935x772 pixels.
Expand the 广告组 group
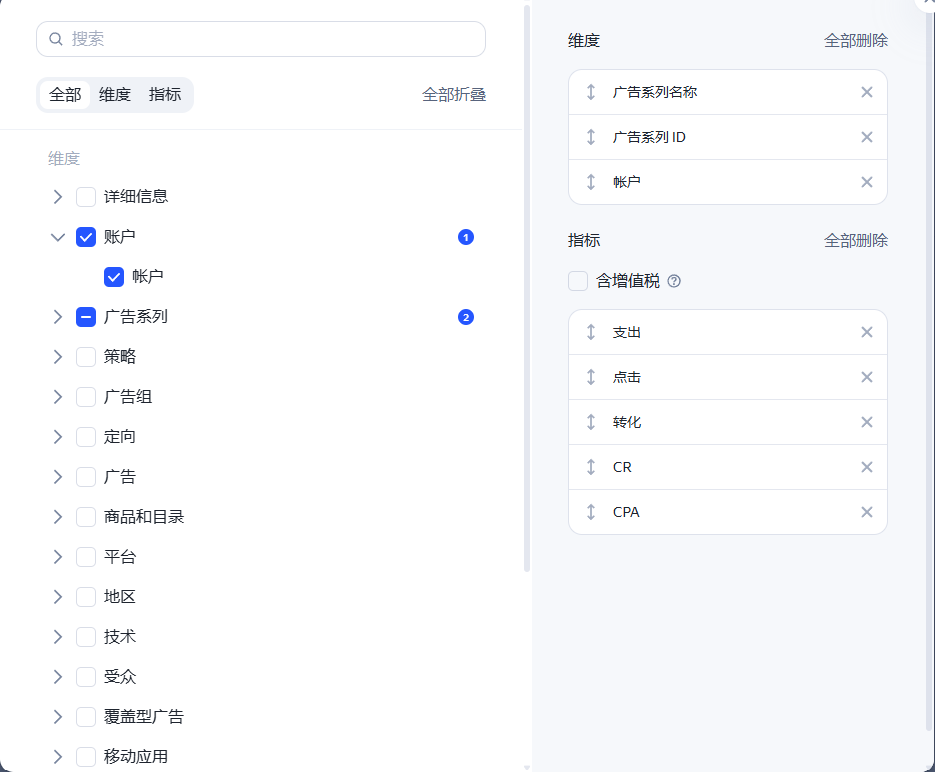58,397
